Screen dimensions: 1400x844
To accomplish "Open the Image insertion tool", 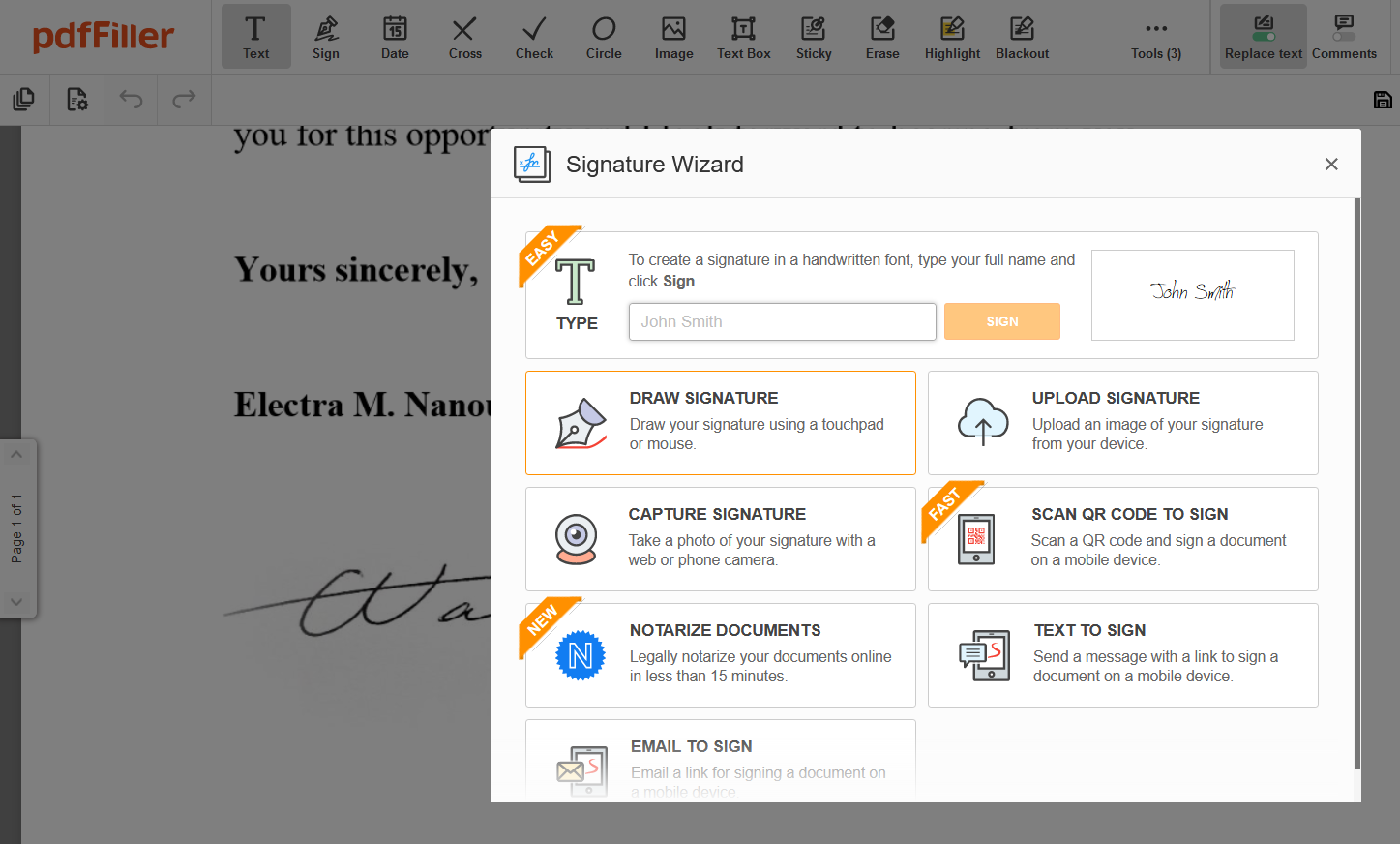I will [673, 36].
